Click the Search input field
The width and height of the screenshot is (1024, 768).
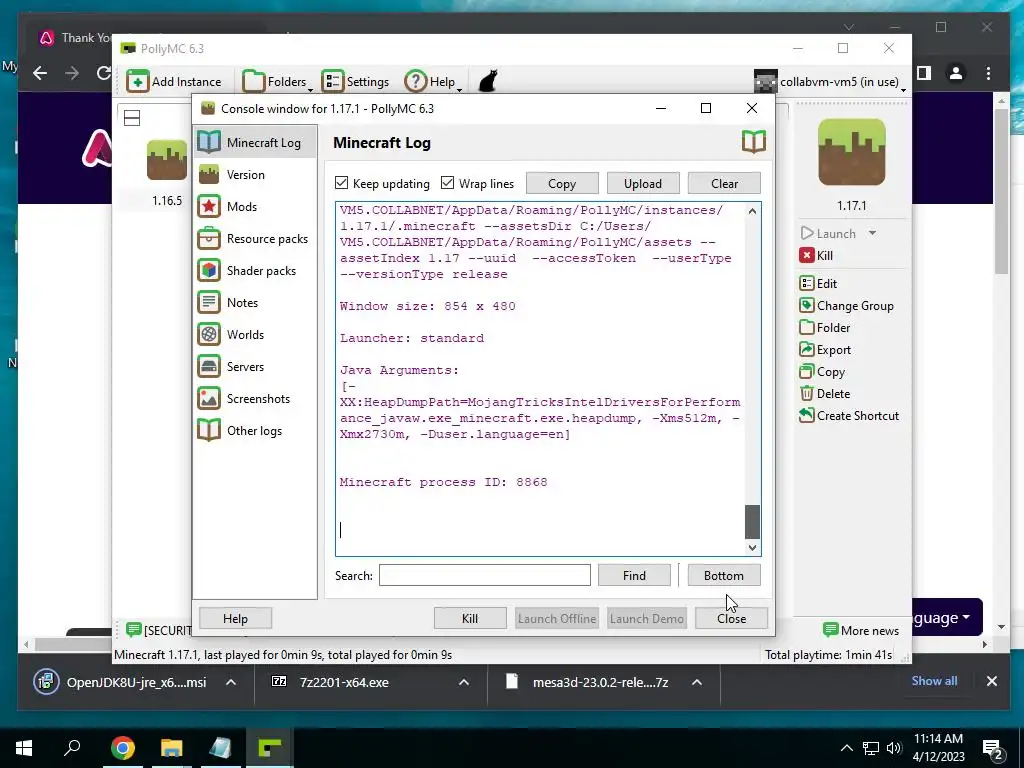pyautogui.click(x=485, y=575)
